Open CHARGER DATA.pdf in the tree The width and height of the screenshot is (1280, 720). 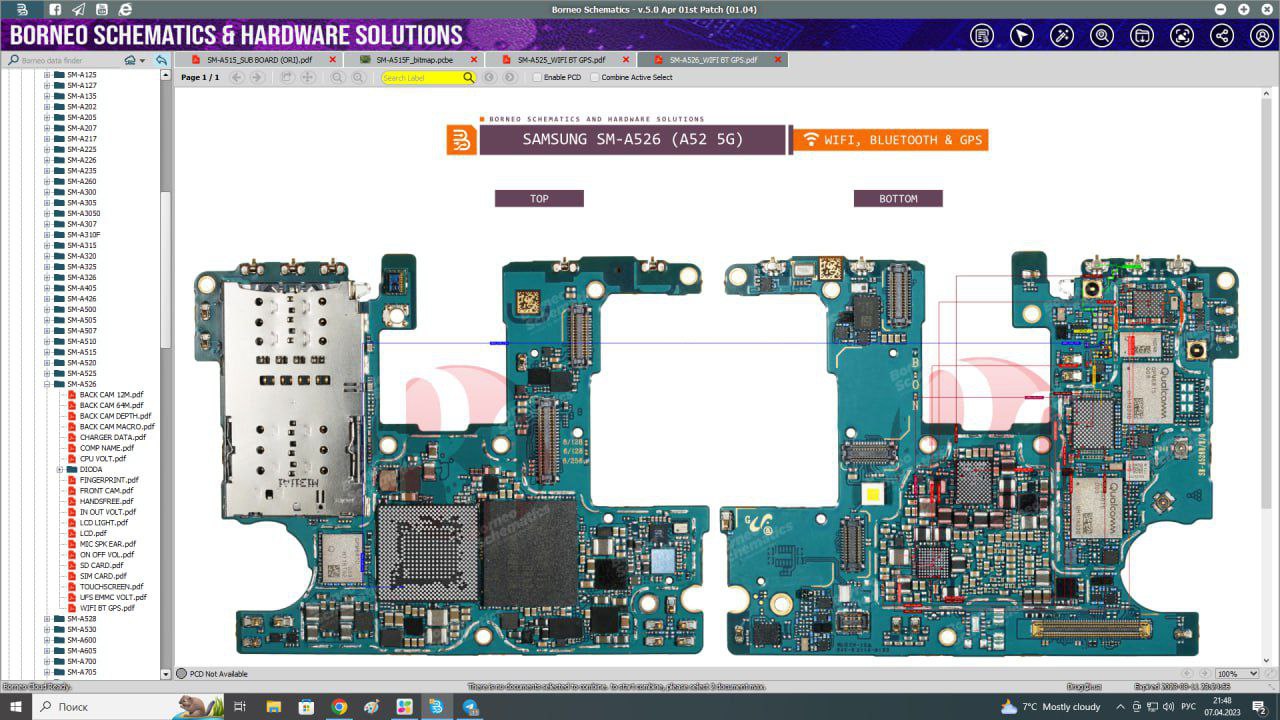[x=112, y=437]
